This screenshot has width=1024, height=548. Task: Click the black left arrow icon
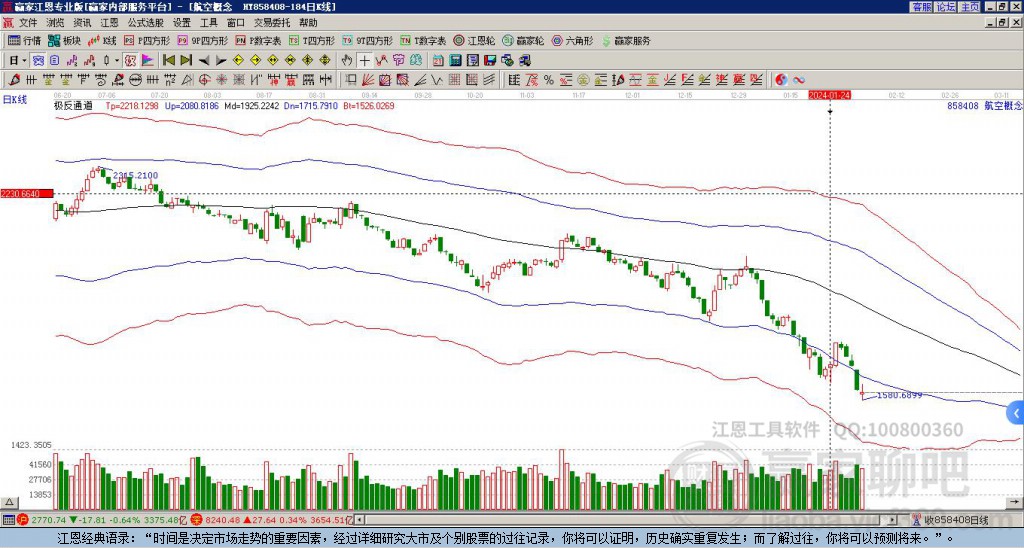(204, 60)
